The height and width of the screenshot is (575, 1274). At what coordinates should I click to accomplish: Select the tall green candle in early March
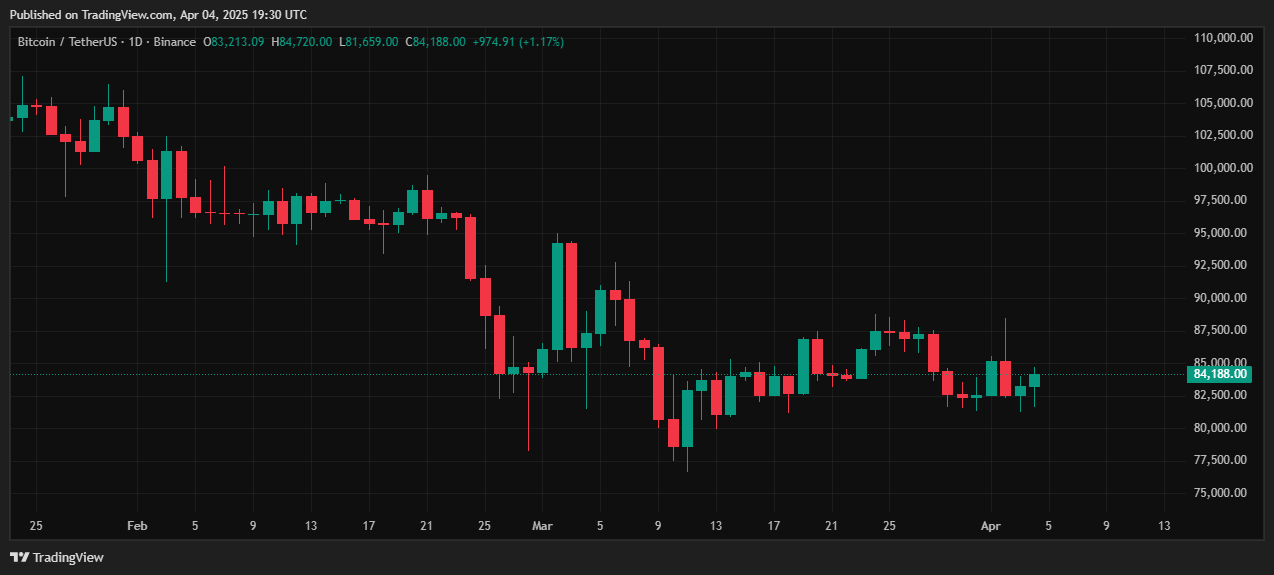click(x=557, y=295)
